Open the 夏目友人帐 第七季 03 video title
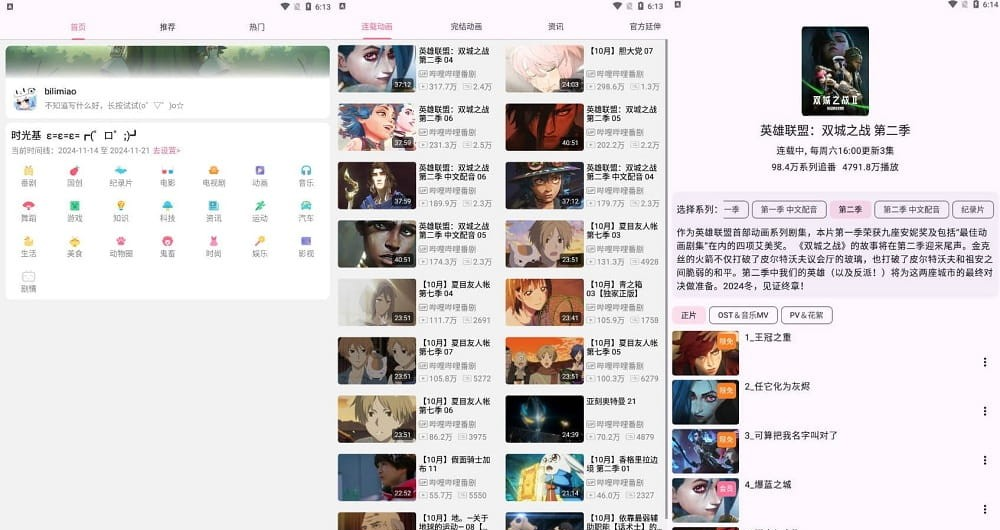This screenshot has height=530, width=1000. tap(622, 230)
